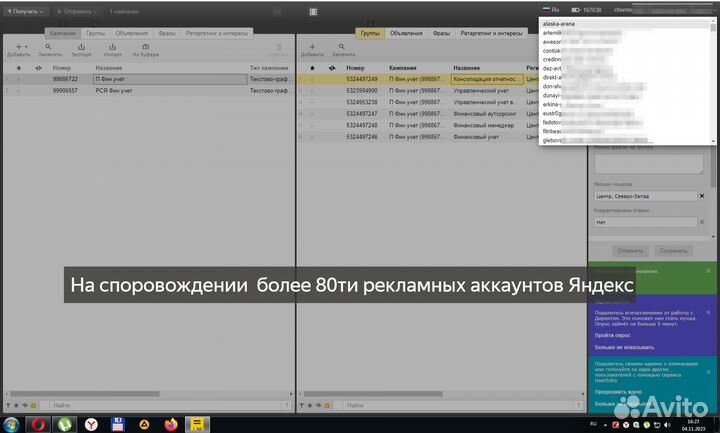Click status arrows column header in campaigns table

39,68
